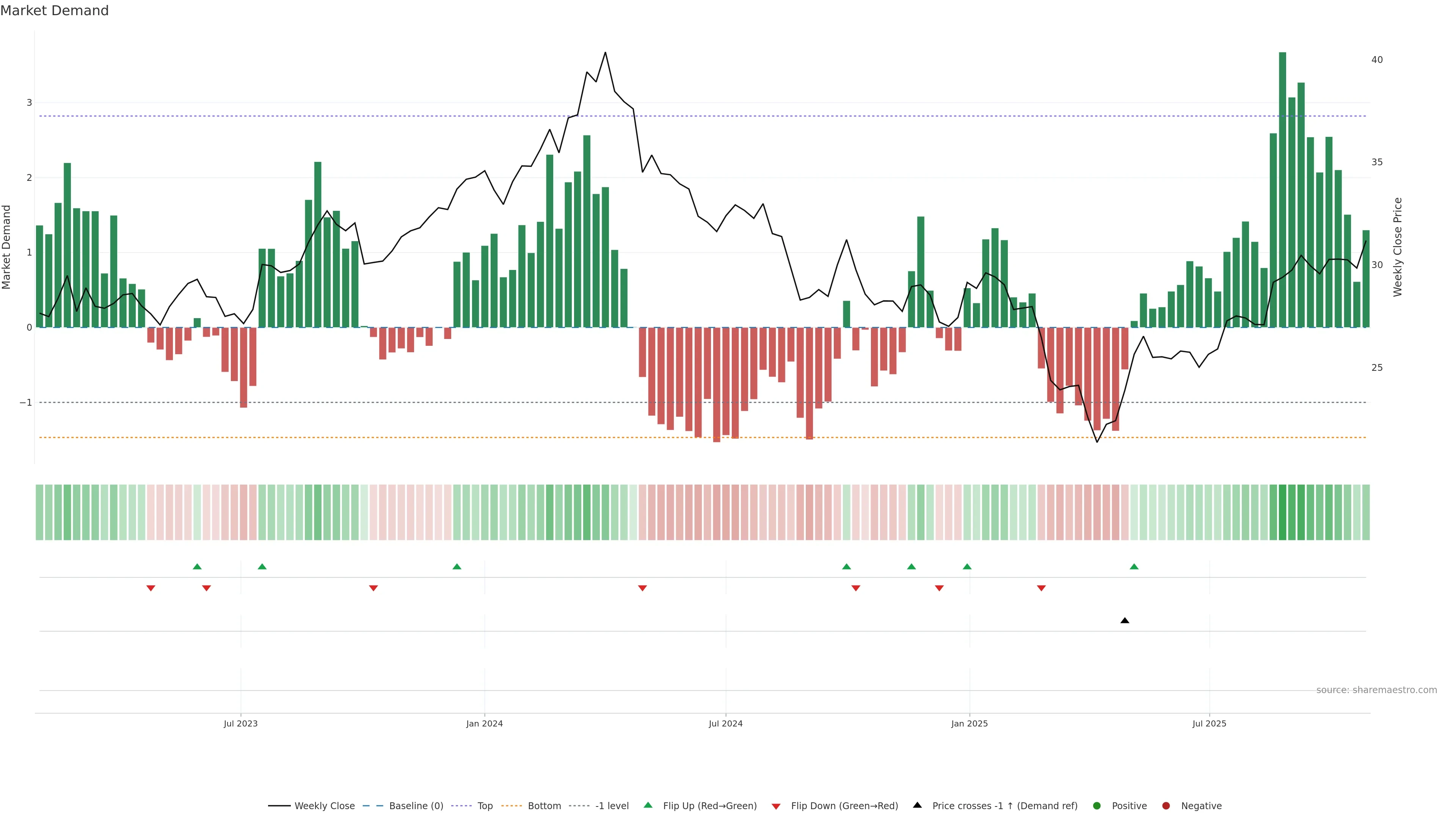Image resolution: width=1456 pixels, height=819 pixels.
Task: Click the Jul 2025 x-axis label
Action: point(1209,723)
